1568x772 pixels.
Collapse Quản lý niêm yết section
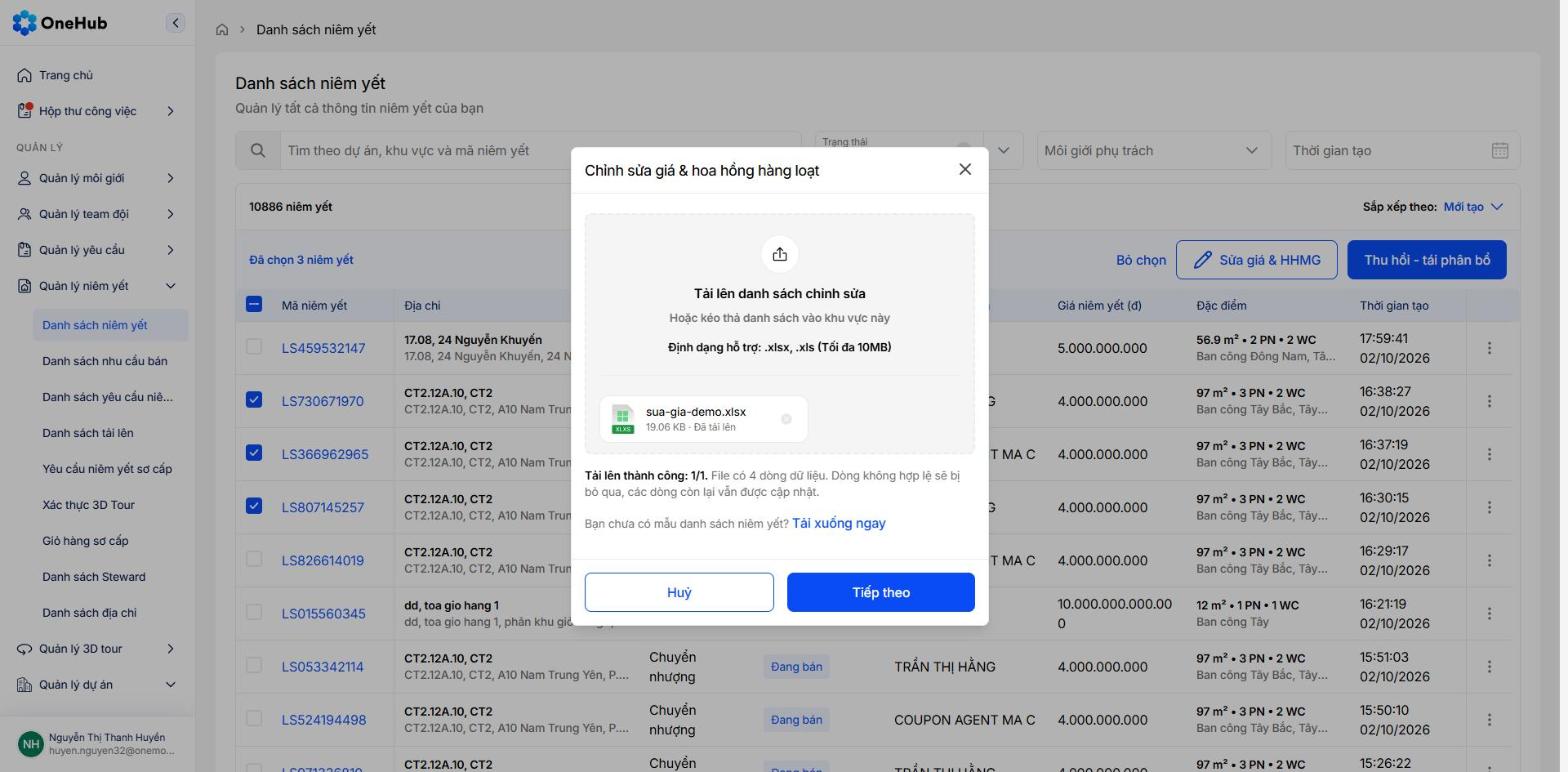[x=97, y=286]
